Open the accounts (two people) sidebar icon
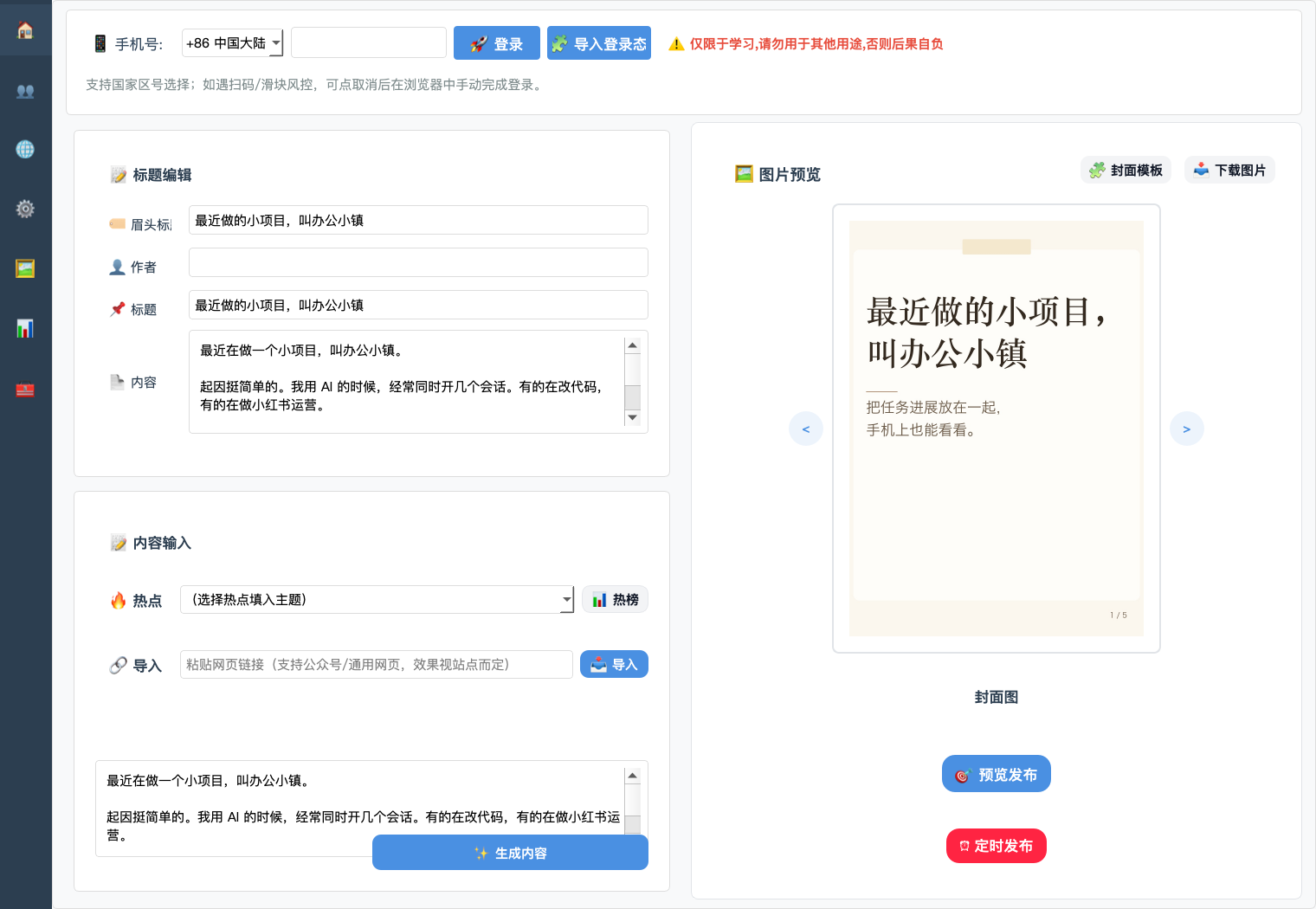The image size is (1316, 909). (25, 91)
